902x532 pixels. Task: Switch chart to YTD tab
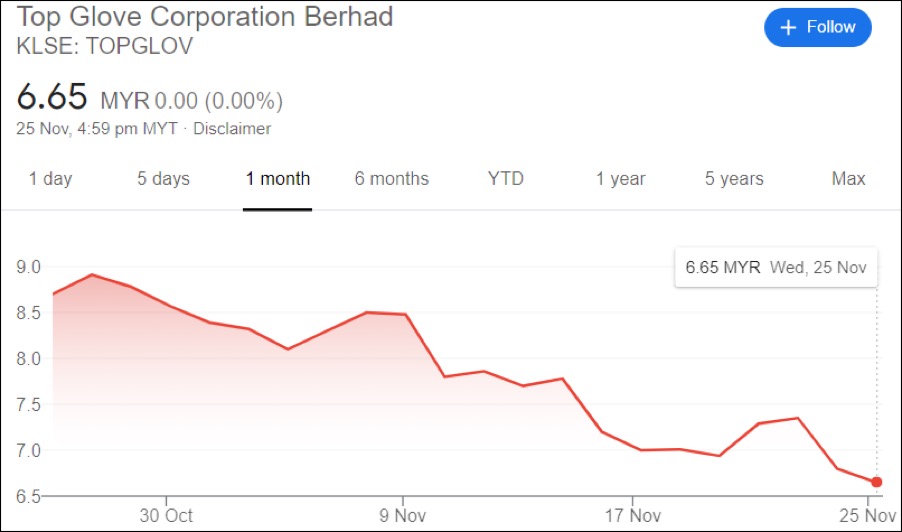coord(506,179)
